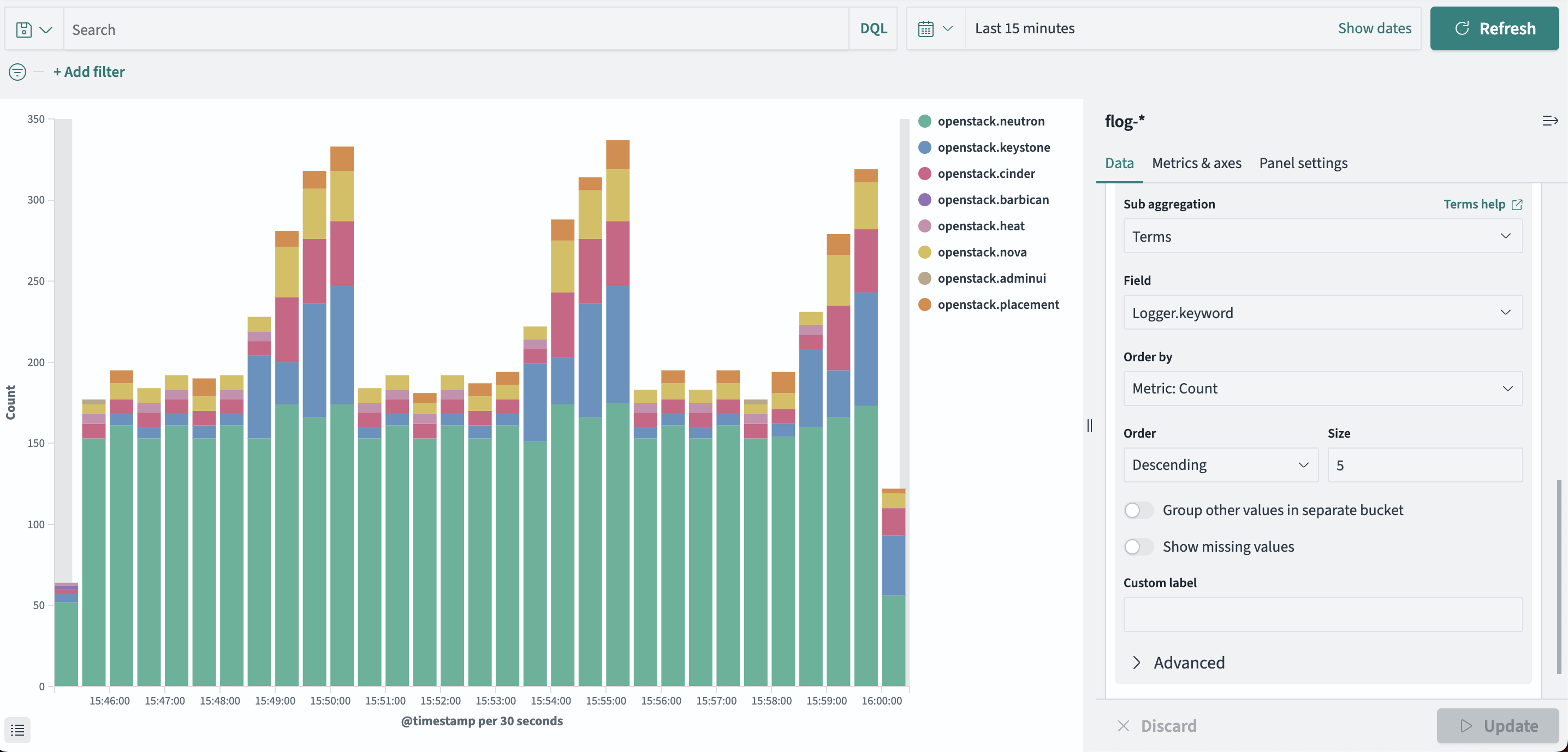Click the filter options circle icon
The width and height of the screenshot is (1568, 752).
pyautogui.click(x=17, y=72)
